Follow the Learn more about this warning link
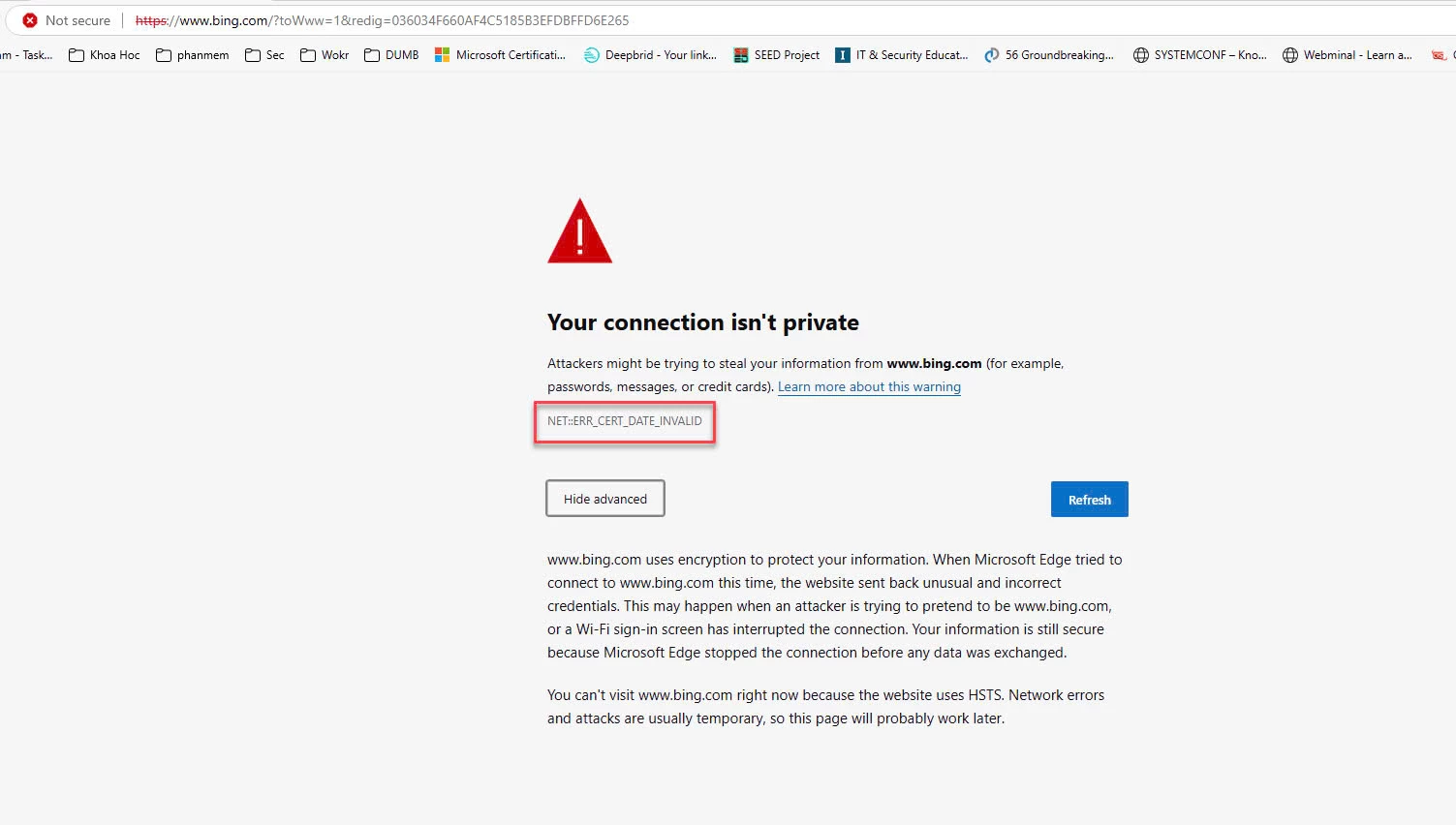 [869, 386]
